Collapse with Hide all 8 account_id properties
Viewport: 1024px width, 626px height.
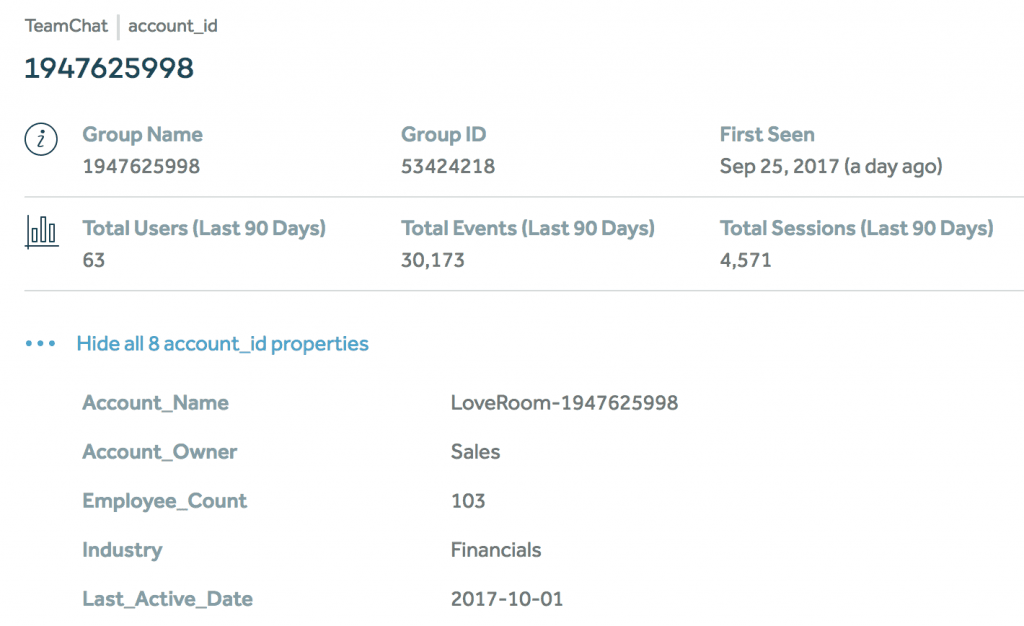[x=222, y=344]
